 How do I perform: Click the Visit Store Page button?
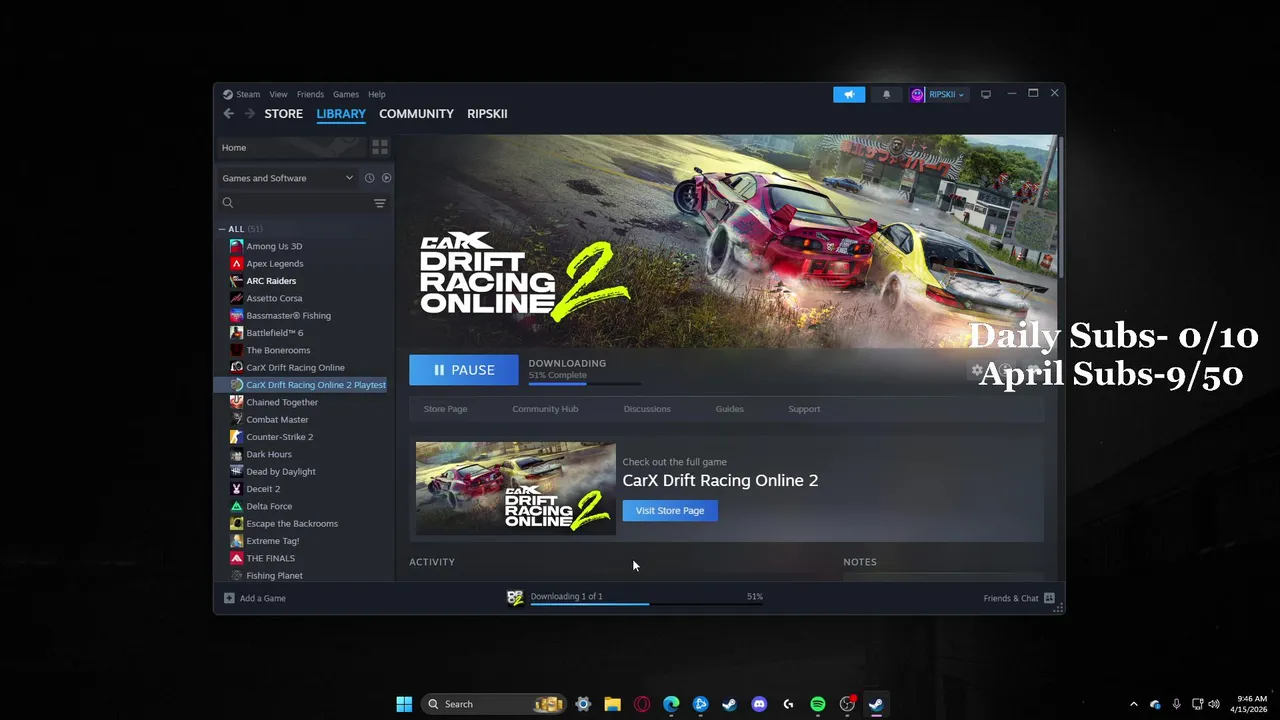point(670,510)
